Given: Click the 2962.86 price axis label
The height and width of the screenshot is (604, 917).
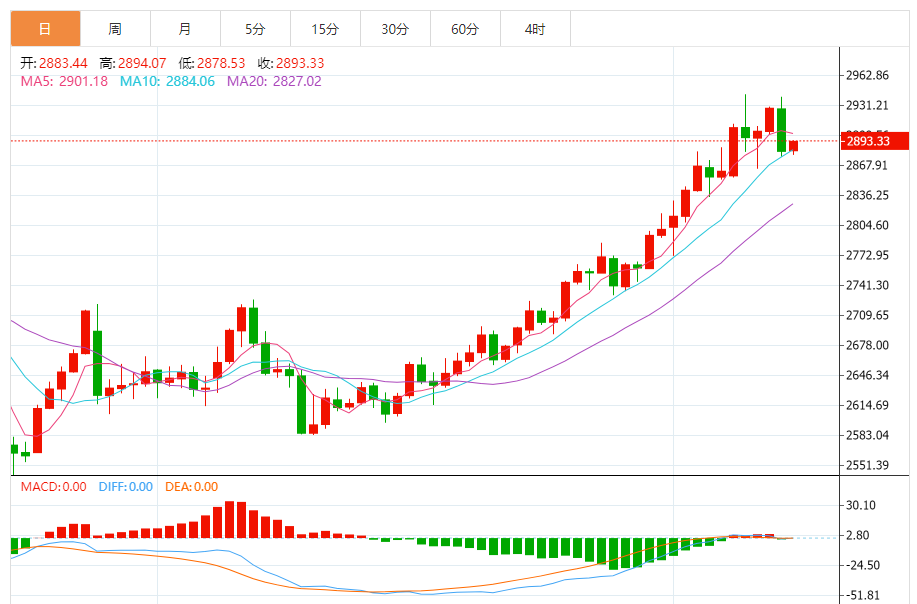Looking at the screenshot, I should point(867,75).
